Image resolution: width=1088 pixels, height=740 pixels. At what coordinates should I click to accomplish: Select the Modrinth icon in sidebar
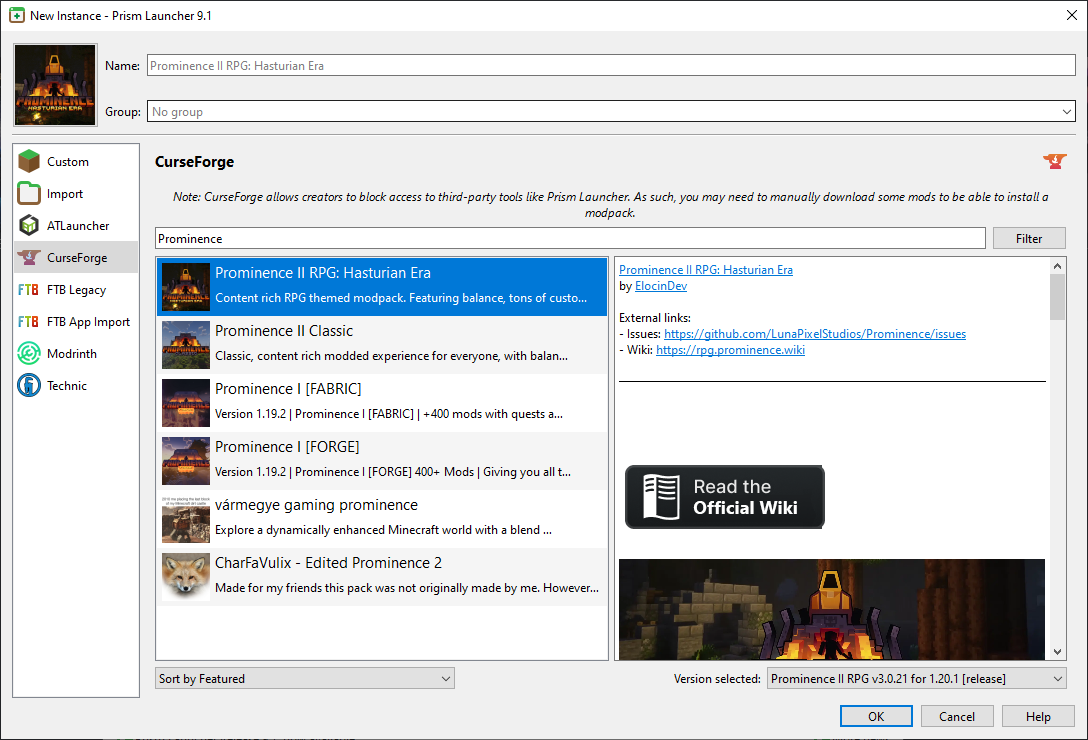pos(29,354)
